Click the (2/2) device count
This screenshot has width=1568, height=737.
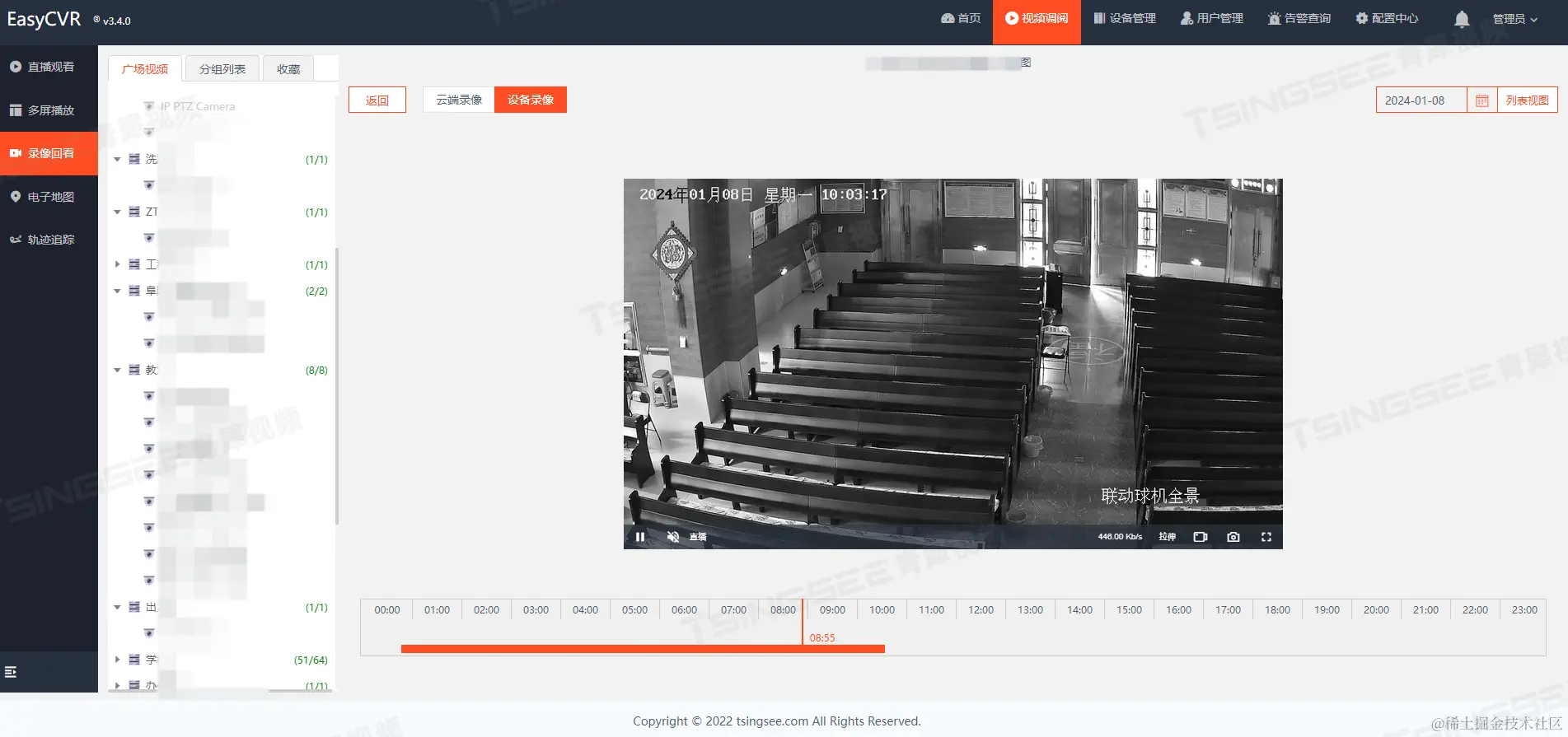tap(316, 292)
